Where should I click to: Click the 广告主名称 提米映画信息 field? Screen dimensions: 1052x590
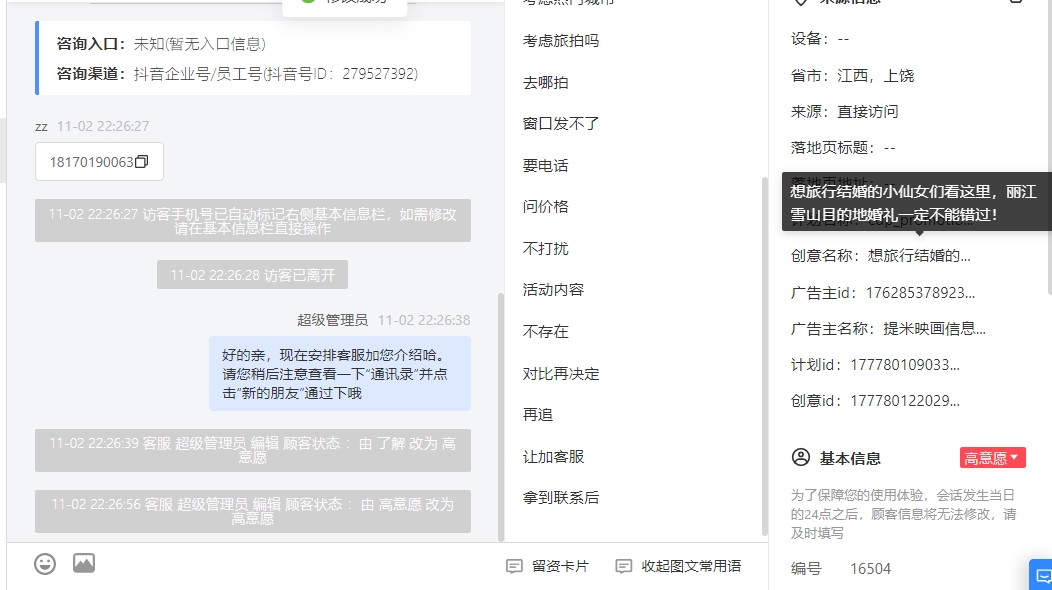click(x=888, y=329)
